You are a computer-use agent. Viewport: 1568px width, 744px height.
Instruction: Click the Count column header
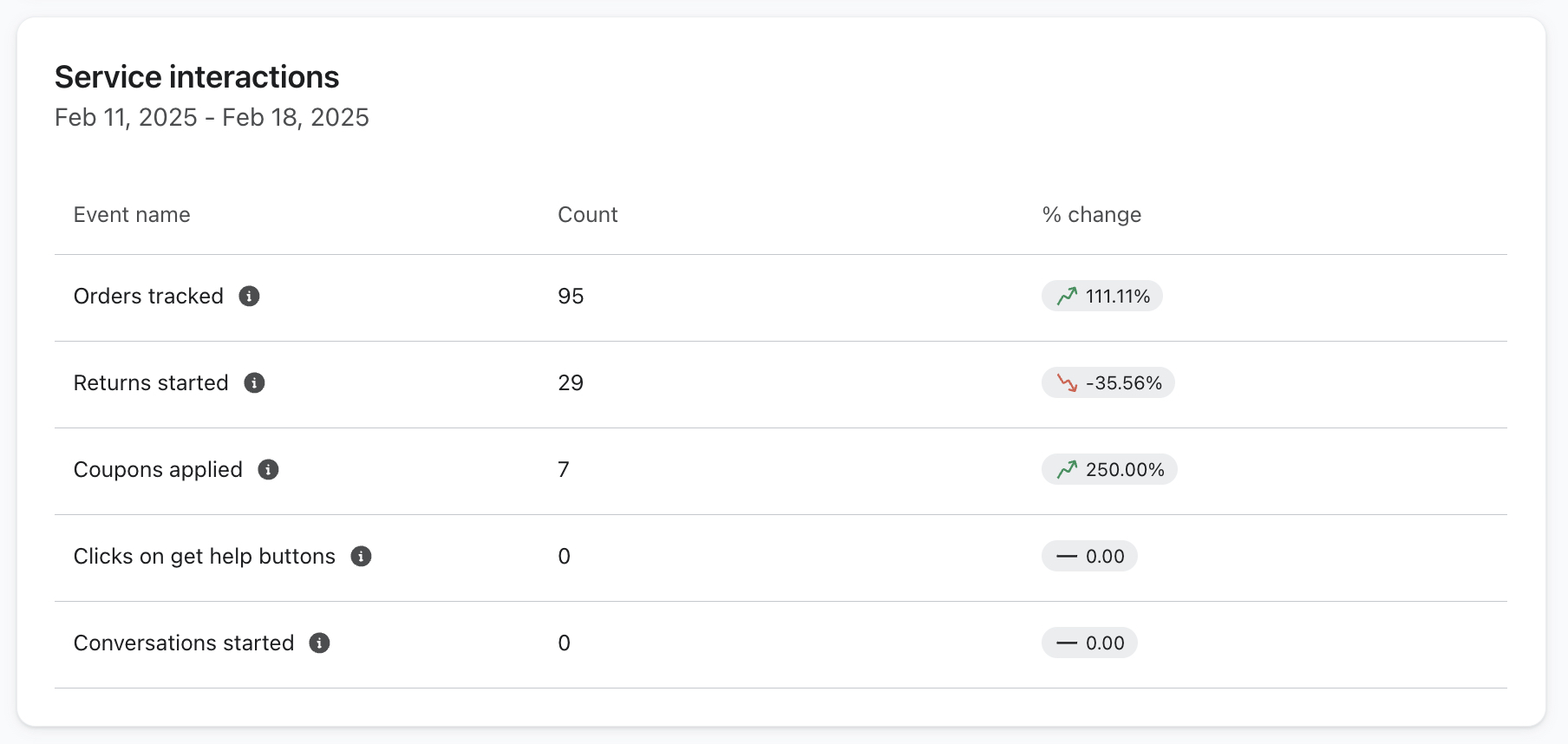click(x=587, y=214)
